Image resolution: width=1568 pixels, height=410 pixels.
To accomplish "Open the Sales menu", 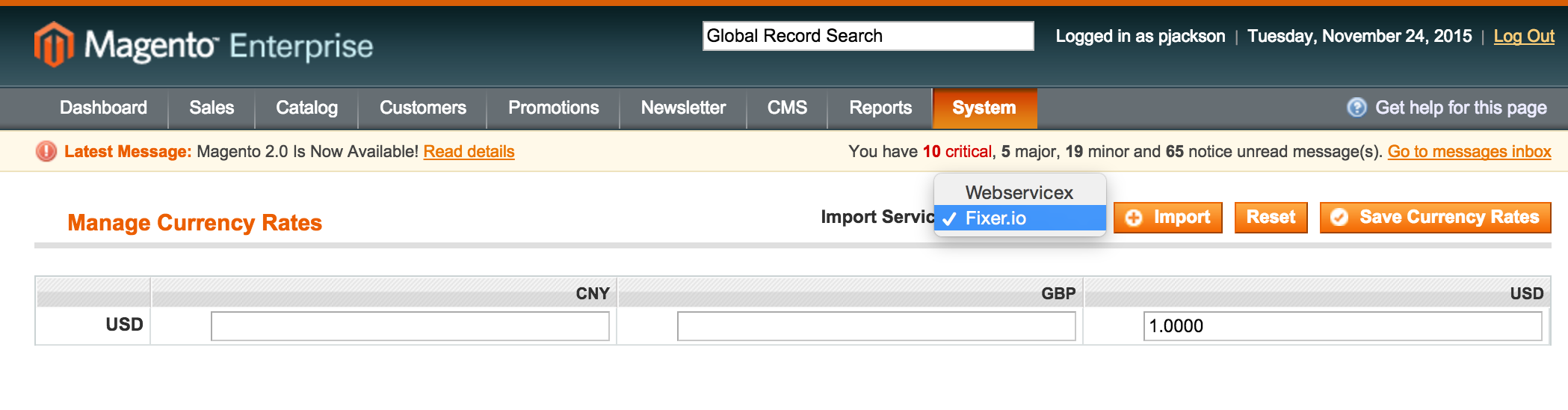I will pos(212,108).
